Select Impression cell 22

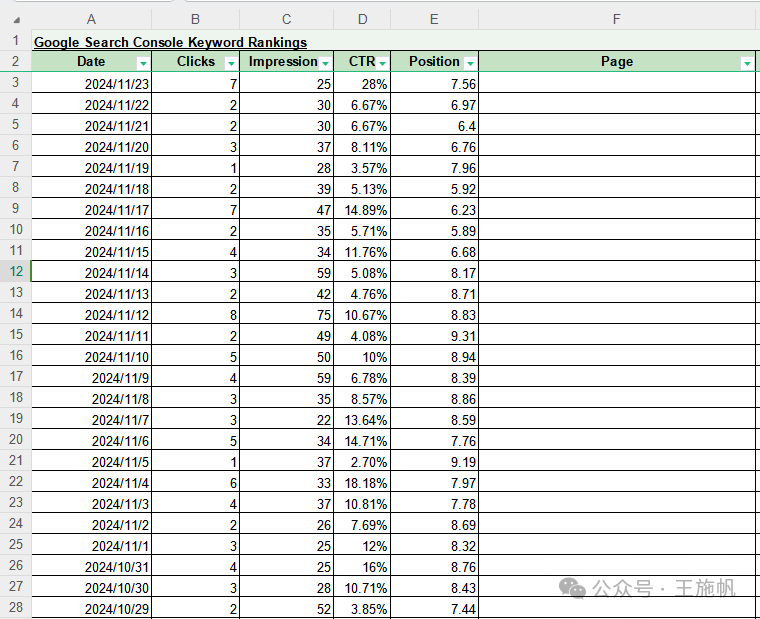click(x=286, y=420)
